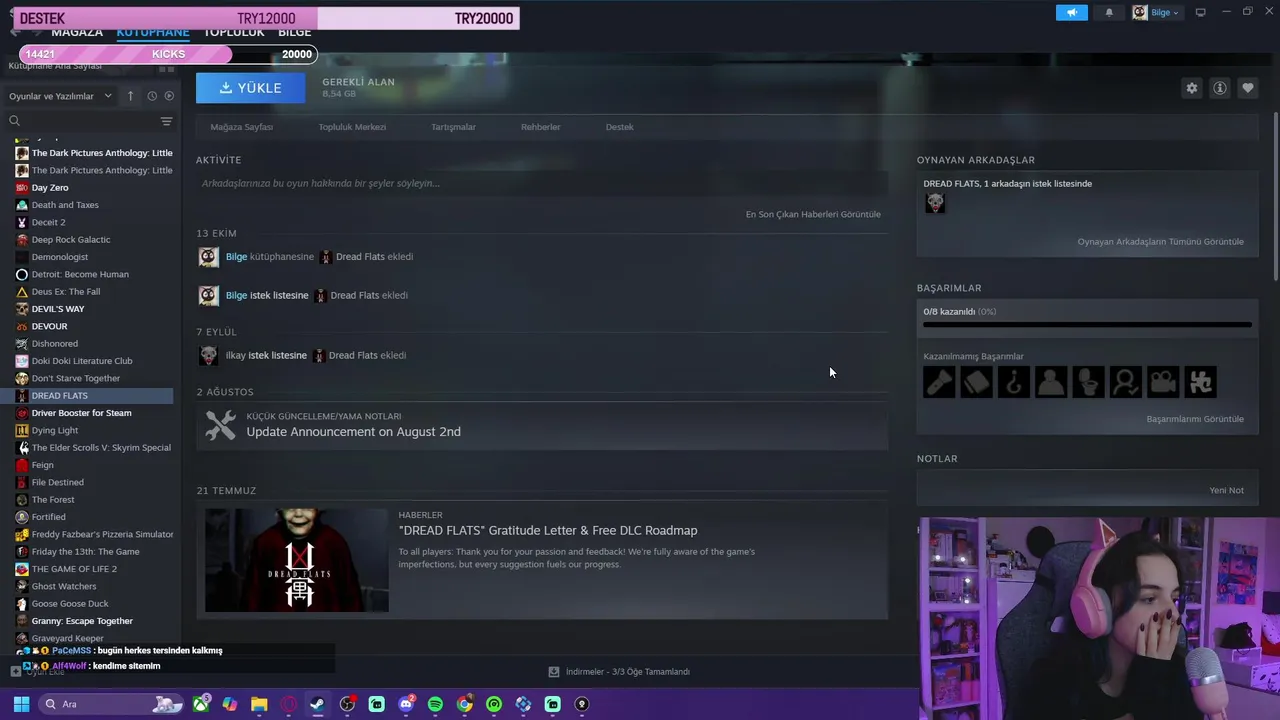Select Dying Light in library list

click(x=54, y=431)
